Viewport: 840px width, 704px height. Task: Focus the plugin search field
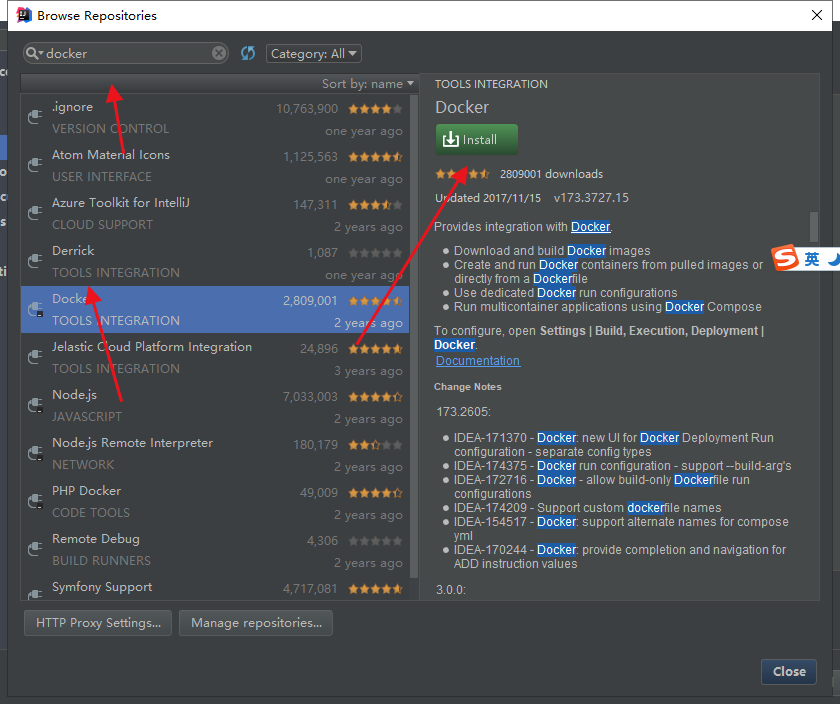coord(126,53)
